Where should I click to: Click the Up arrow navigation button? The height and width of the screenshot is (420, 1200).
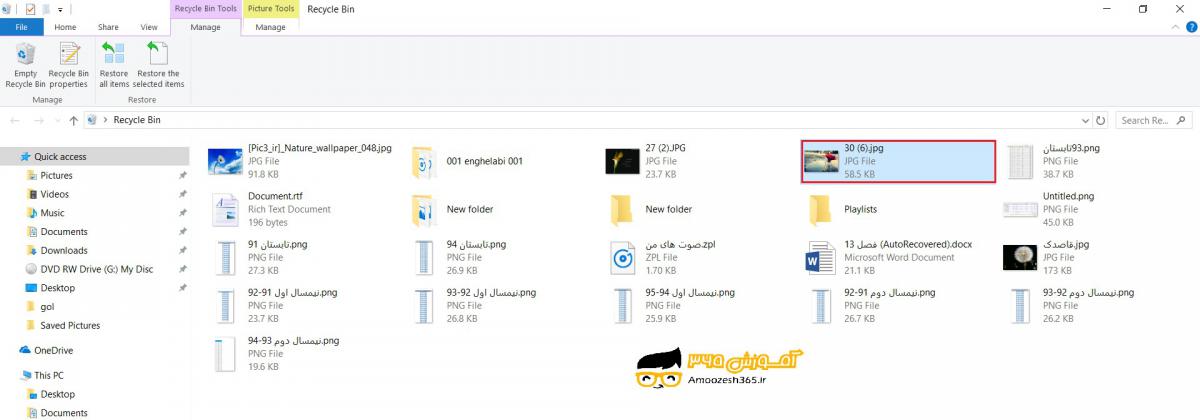pos(73,120)
